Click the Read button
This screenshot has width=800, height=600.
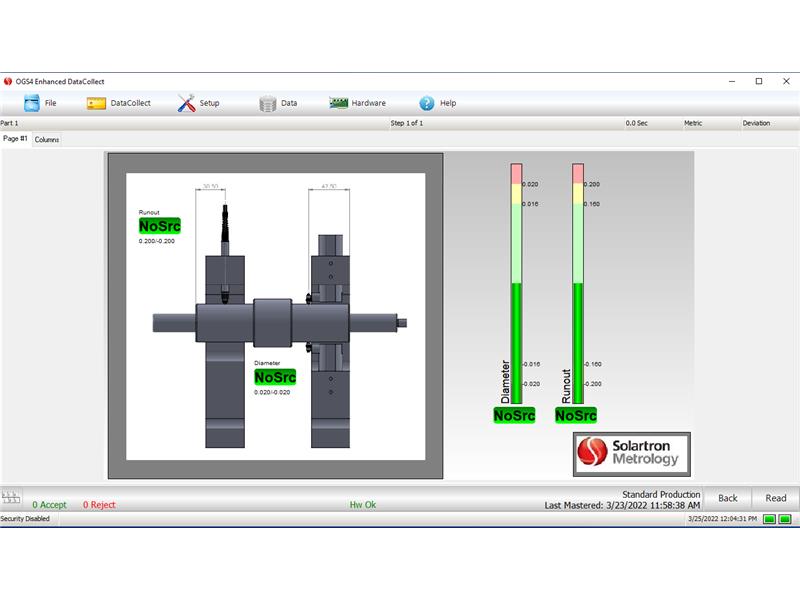pos(776,498)
